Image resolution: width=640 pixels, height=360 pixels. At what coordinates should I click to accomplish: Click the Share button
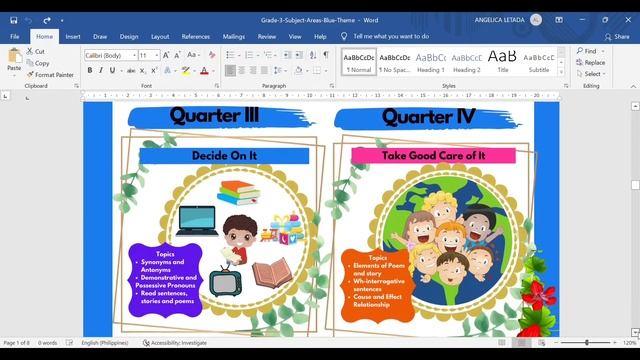coord(617,36)
